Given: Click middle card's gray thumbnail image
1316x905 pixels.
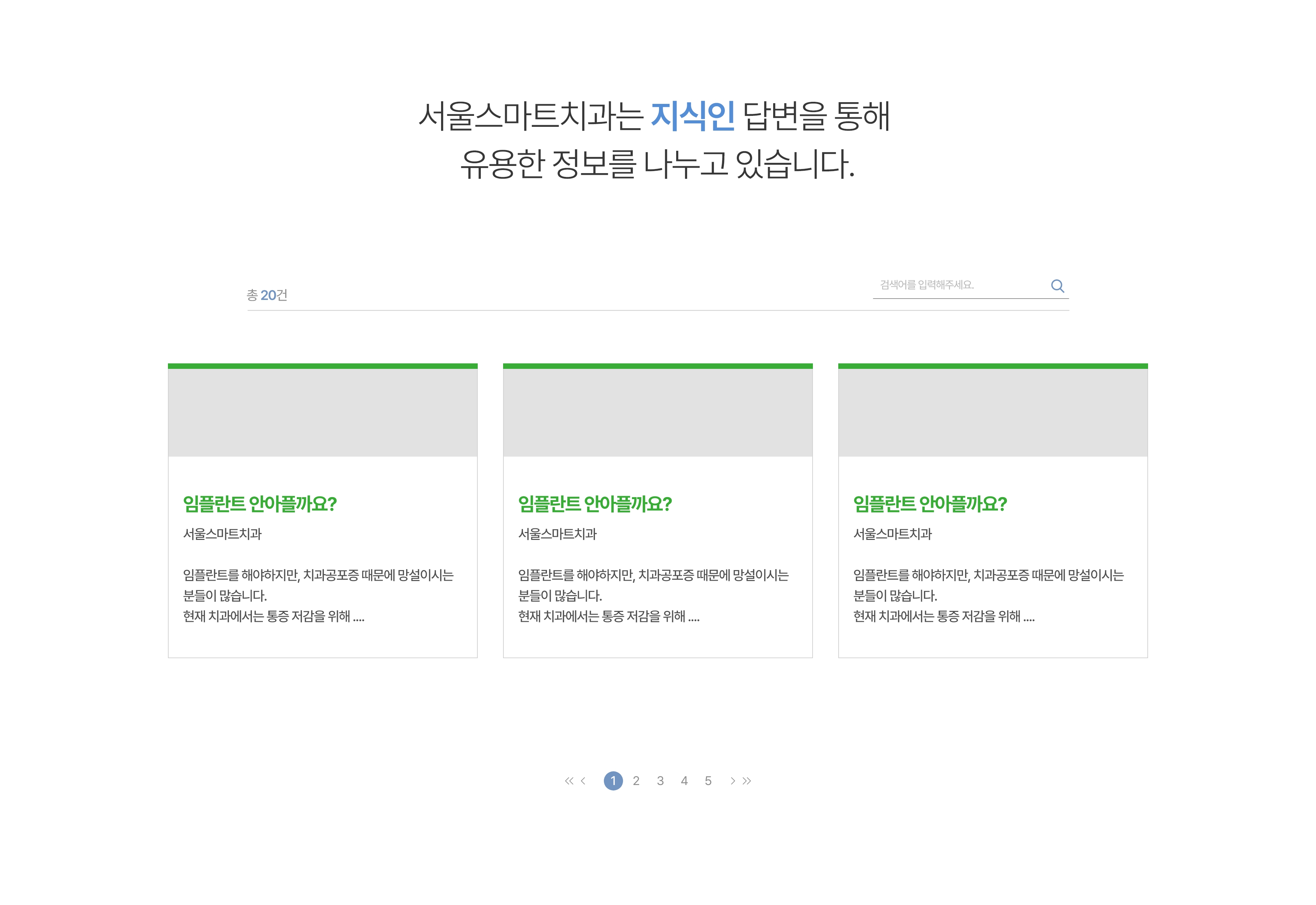Looking at the screenshot, I should pos(657,412).
